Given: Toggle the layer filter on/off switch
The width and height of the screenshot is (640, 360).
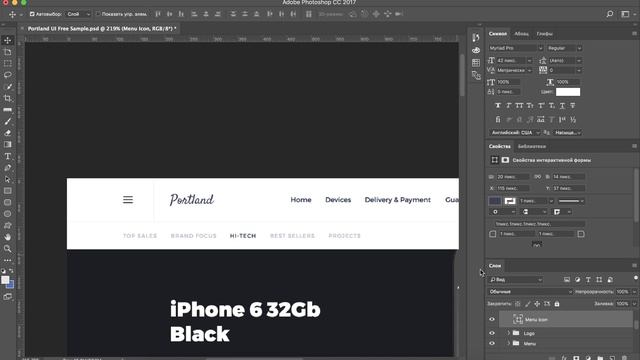Looking at the screenshot, I should 636,278.
